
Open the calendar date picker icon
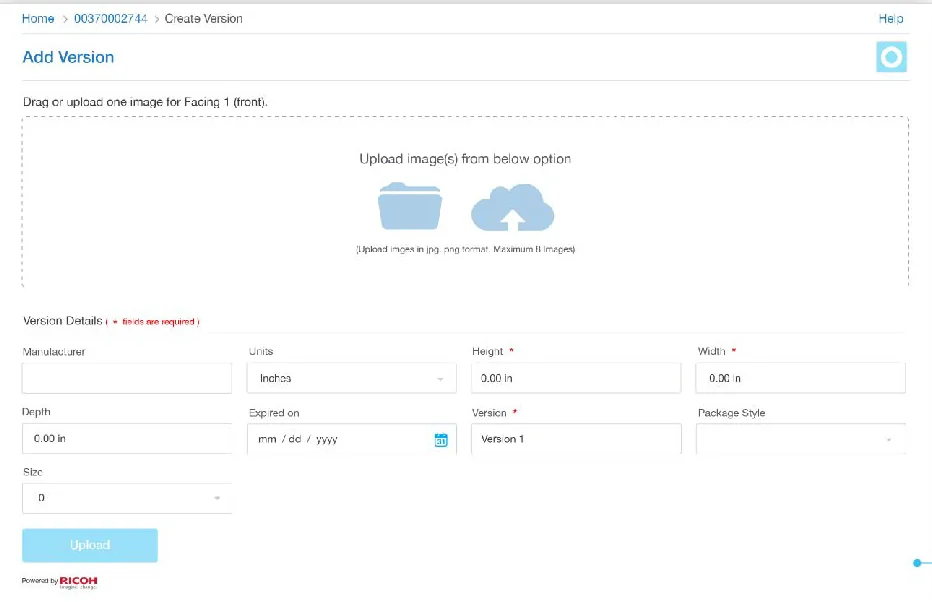point(441,440)
